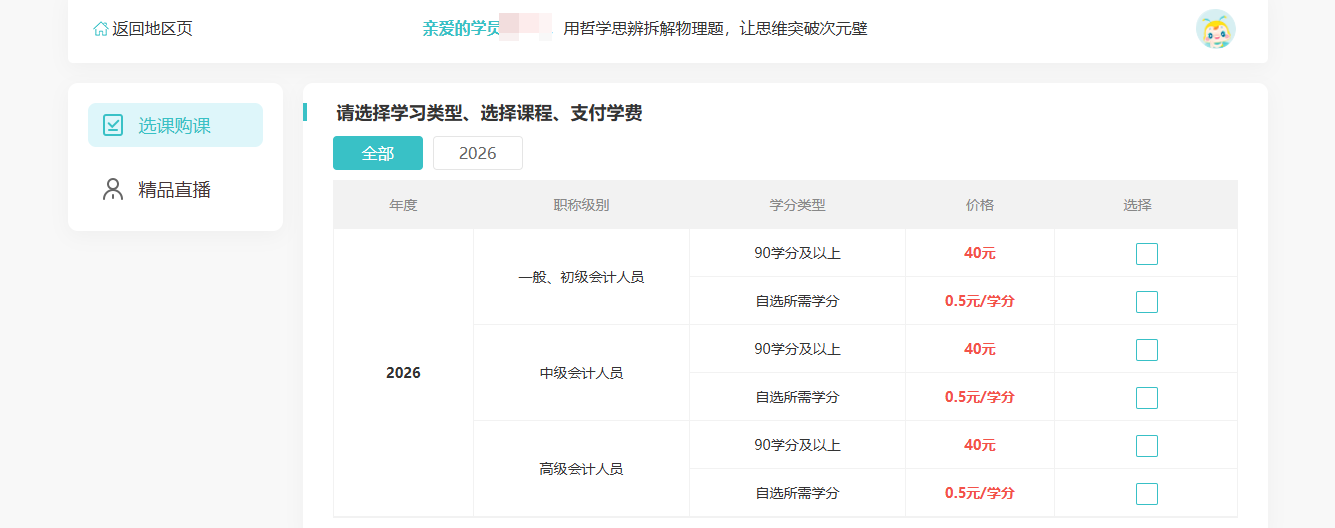Switch to the 全部 year tab
Screen dimensions: 1335x528
coord(378,153)
